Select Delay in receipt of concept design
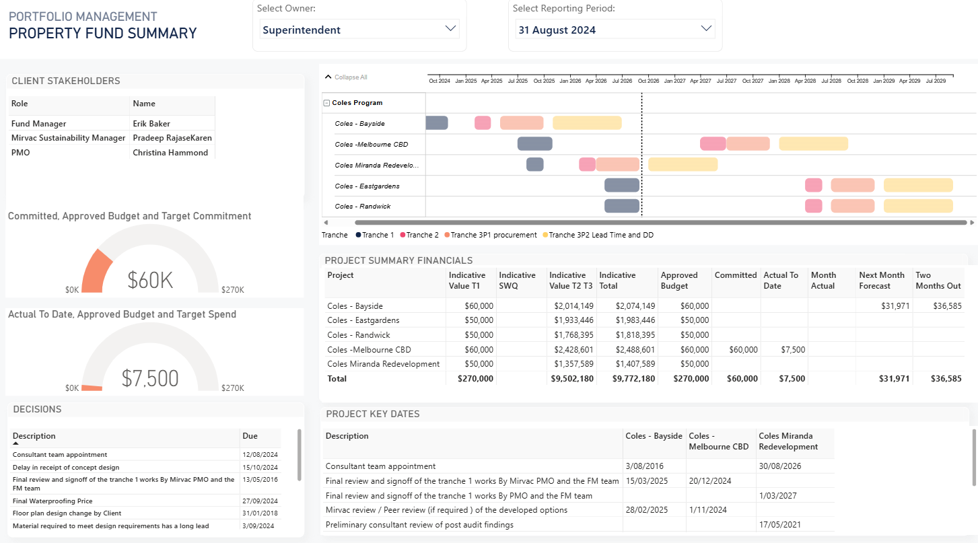Screen dimensions: 978x543 (x=146, y=467)
